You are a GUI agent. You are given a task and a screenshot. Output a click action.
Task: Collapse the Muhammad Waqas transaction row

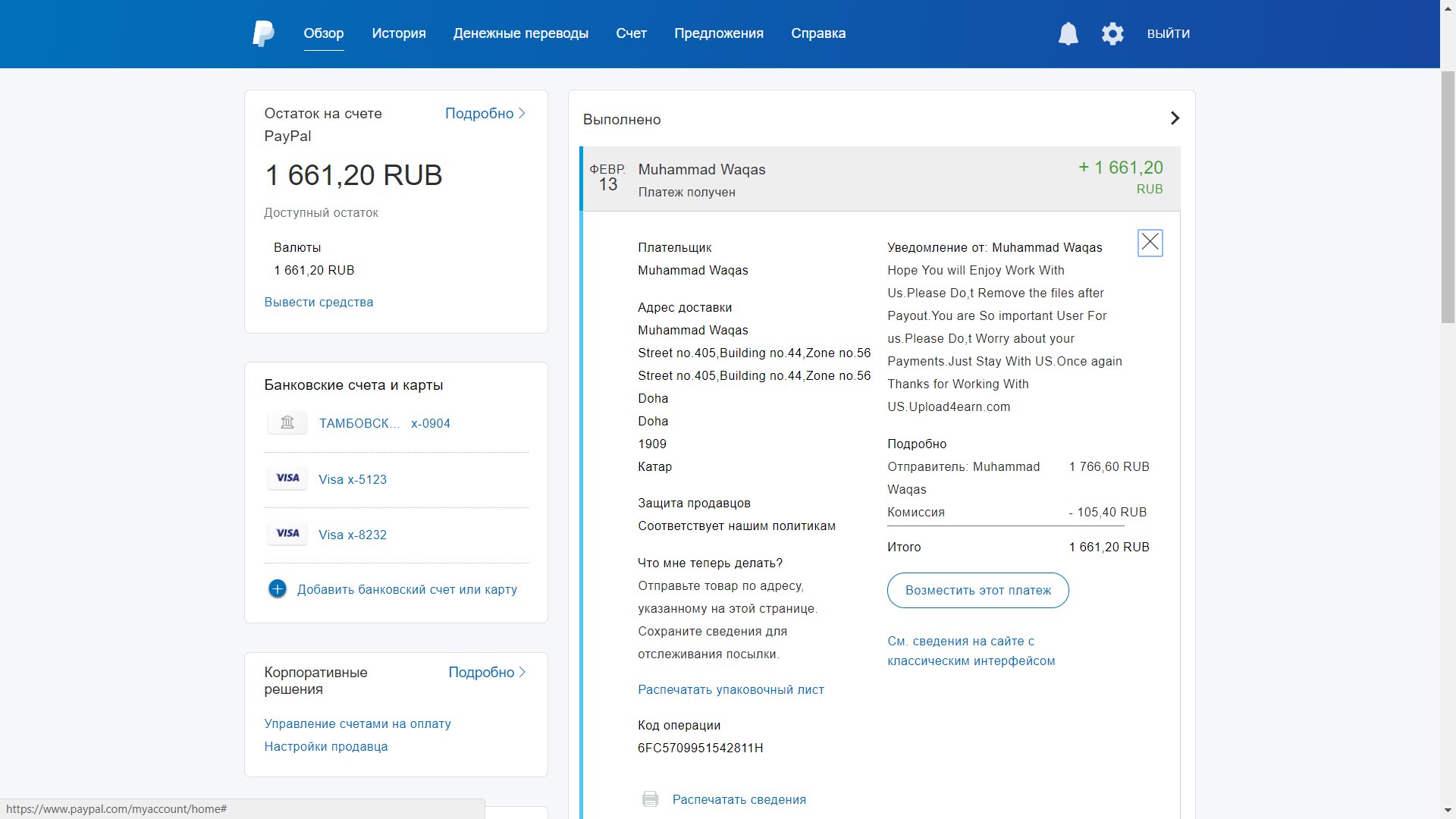[880, 178]
